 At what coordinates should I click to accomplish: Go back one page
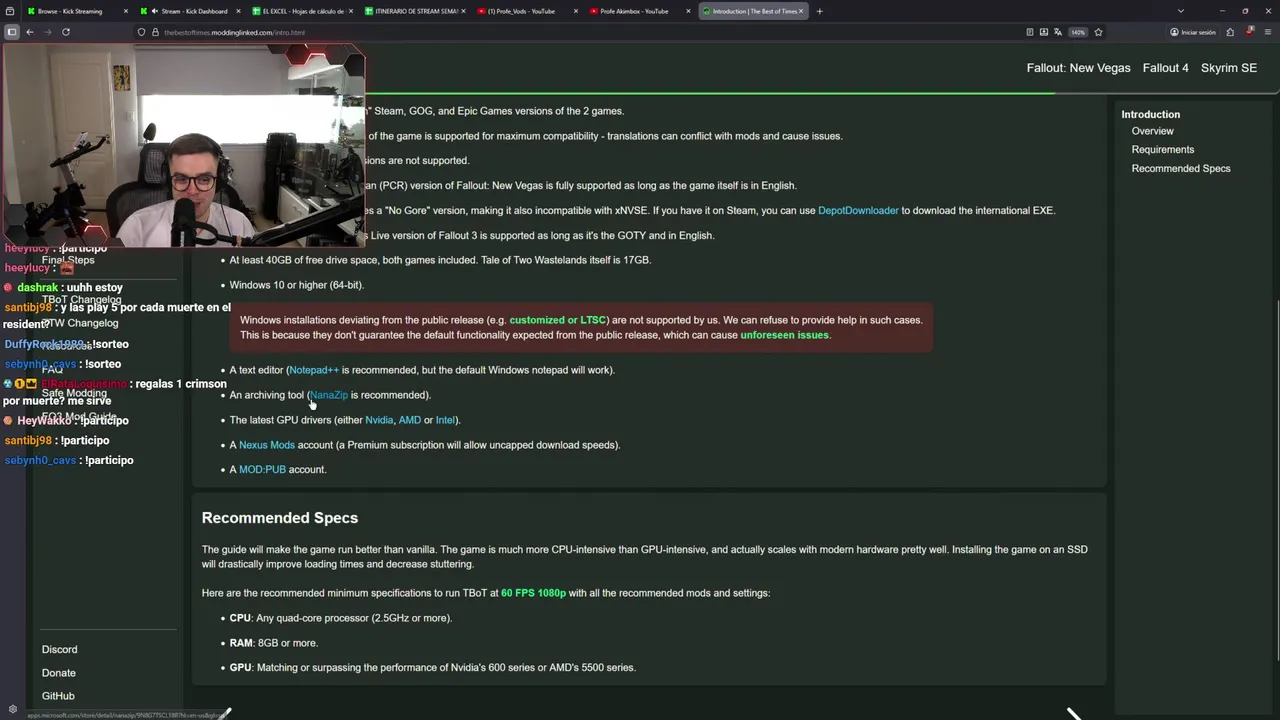[30, 32]
